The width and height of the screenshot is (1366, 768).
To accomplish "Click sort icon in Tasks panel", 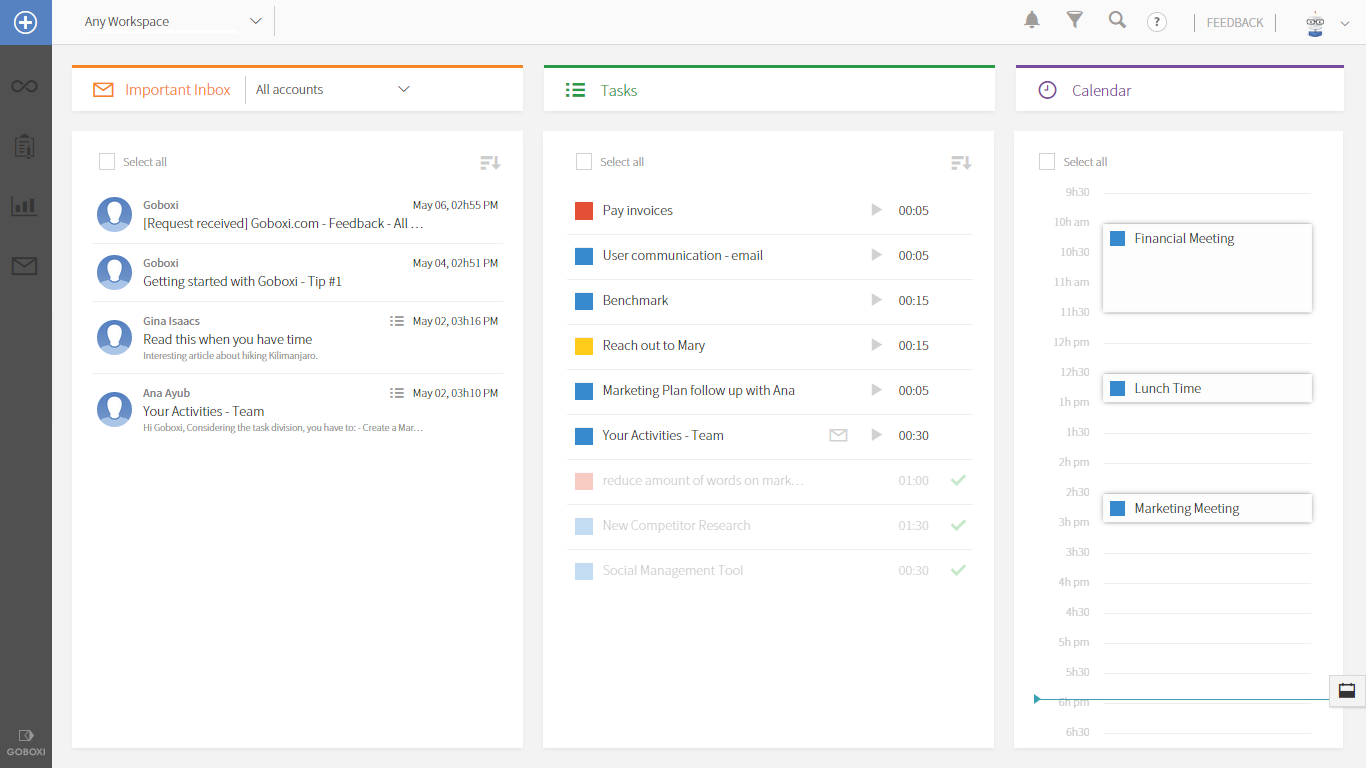I will (x=960, y=162).
